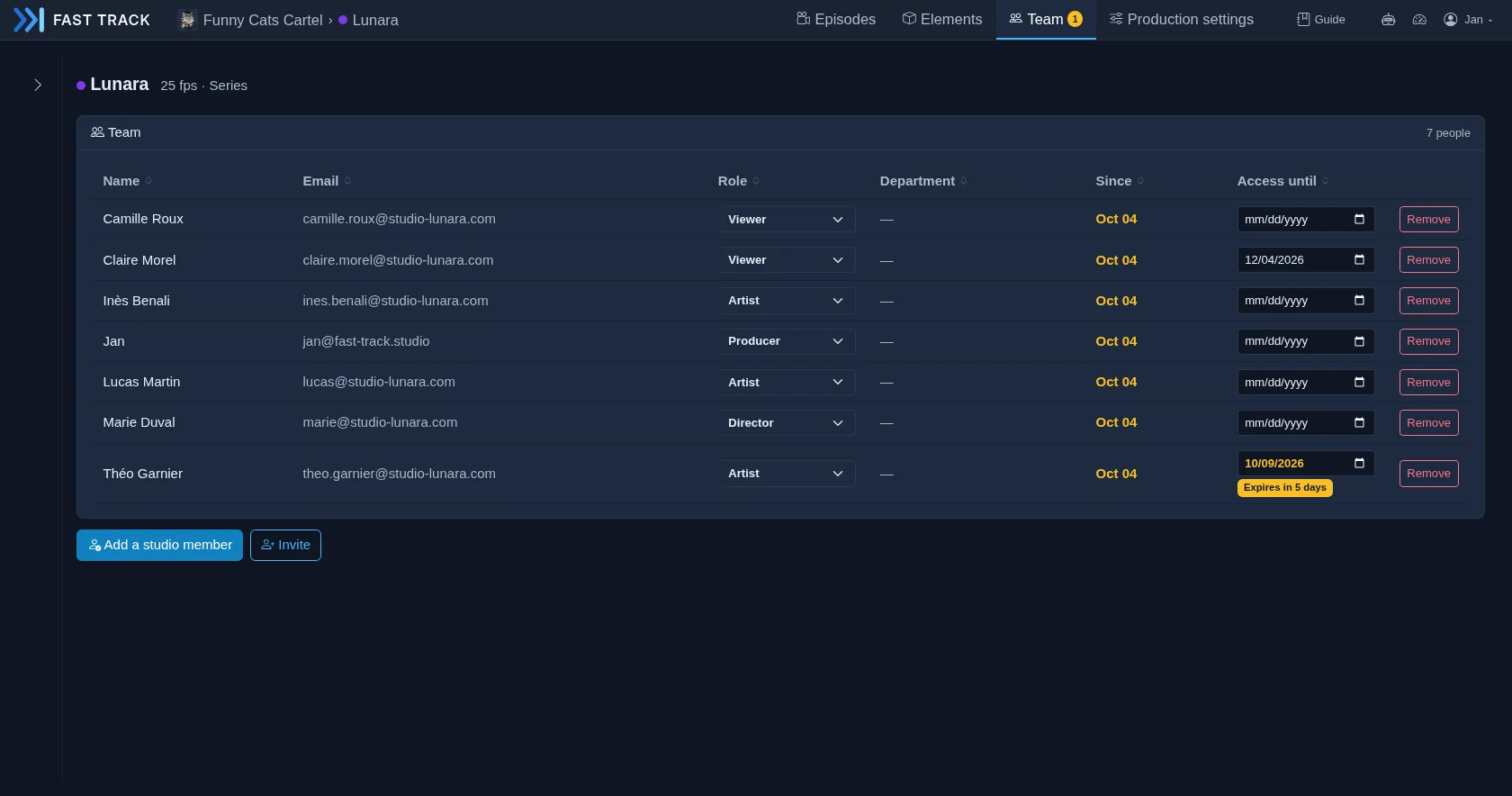Viewport: 1512px width, 796px height.
Task: Select the Team tab
Action: coord(1046,20)
